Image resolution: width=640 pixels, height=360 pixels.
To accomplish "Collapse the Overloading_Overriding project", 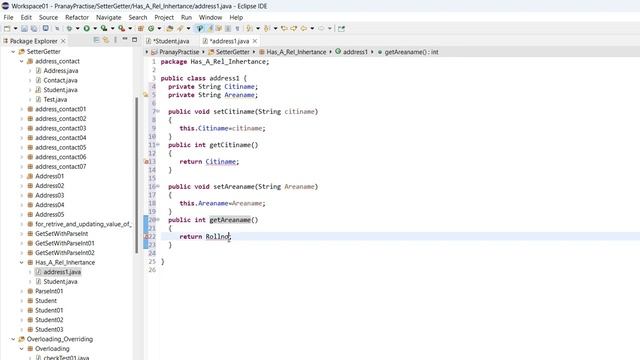I will point(13,339).
